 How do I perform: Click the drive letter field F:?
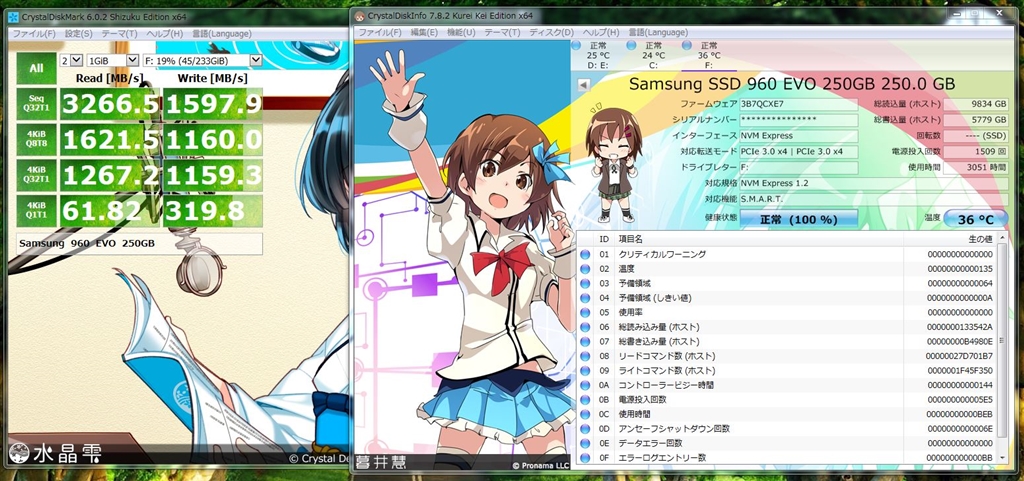pos(799,167)
